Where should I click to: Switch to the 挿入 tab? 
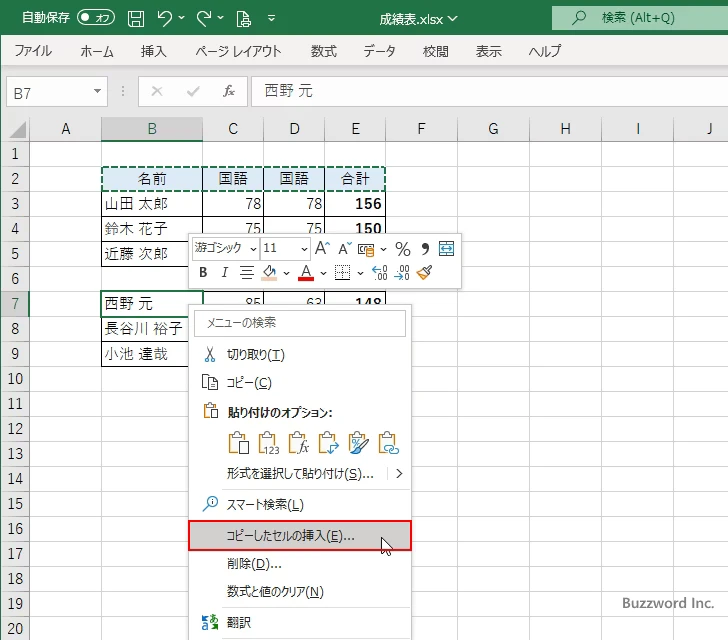[154, 51]
